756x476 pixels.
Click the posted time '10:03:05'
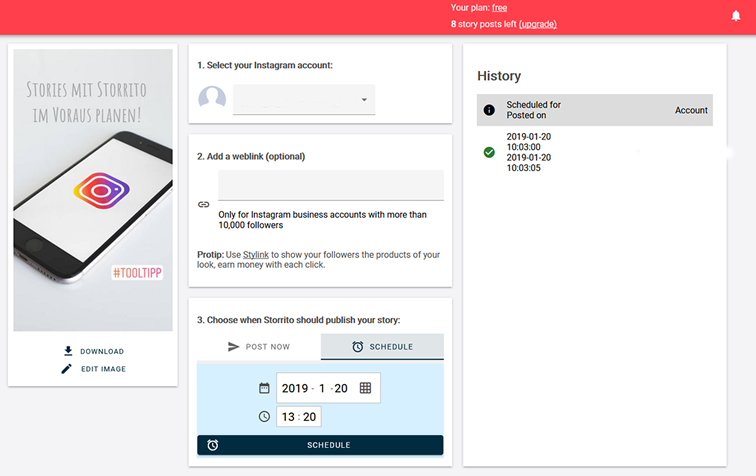pos(523,168)
